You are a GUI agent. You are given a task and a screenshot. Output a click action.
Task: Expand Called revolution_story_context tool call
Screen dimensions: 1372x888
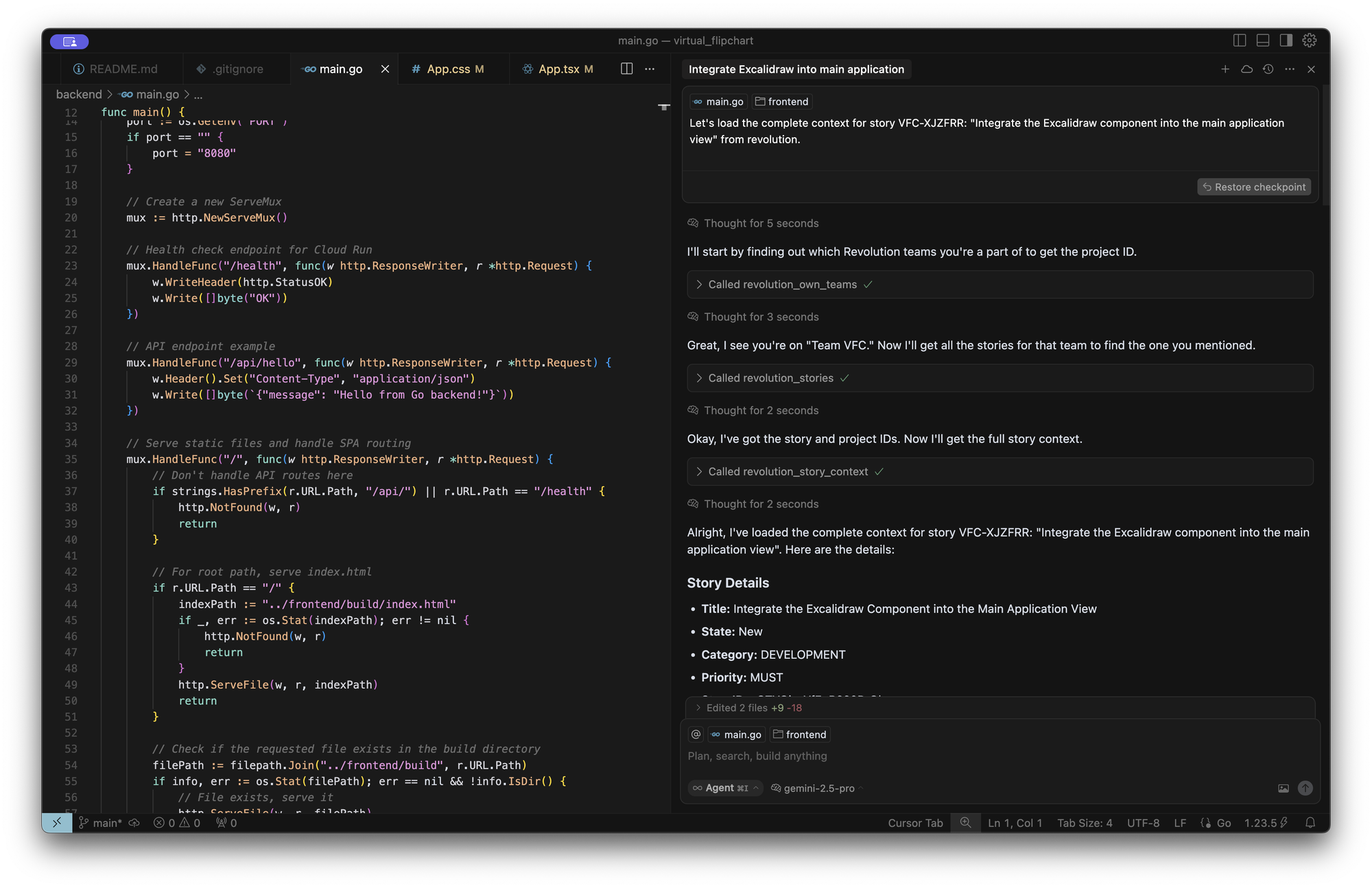788,472
